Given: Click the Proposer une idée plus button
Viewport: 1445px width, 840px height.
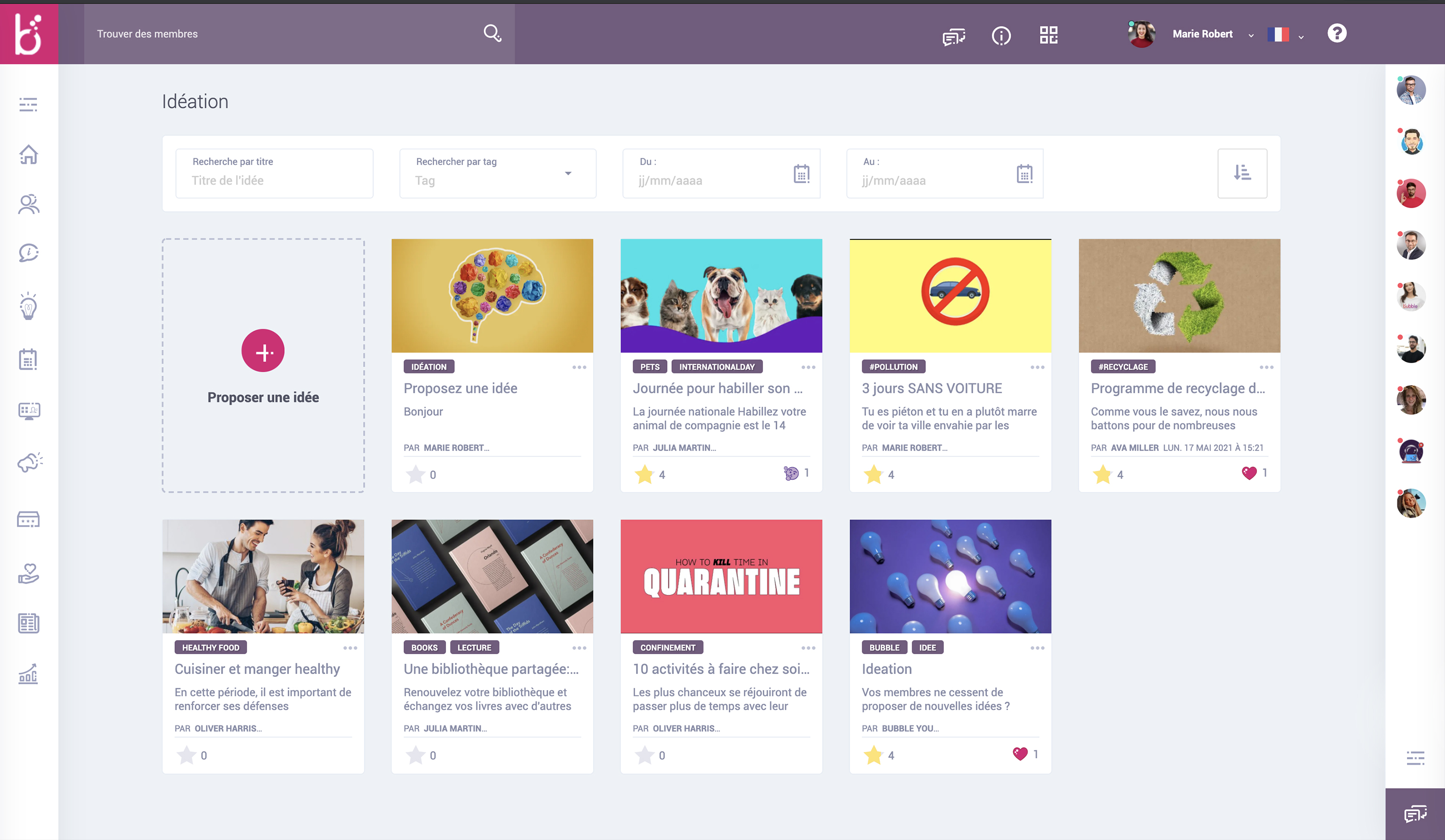Looking at the screenshot, I should (263, 351).
